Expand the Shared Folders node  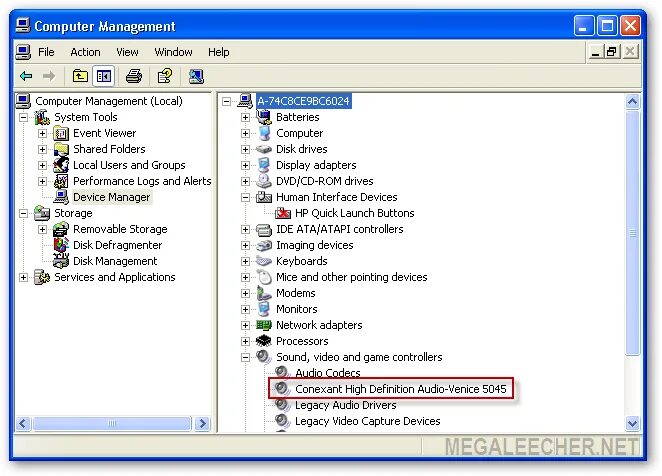(x=42, y=150)
